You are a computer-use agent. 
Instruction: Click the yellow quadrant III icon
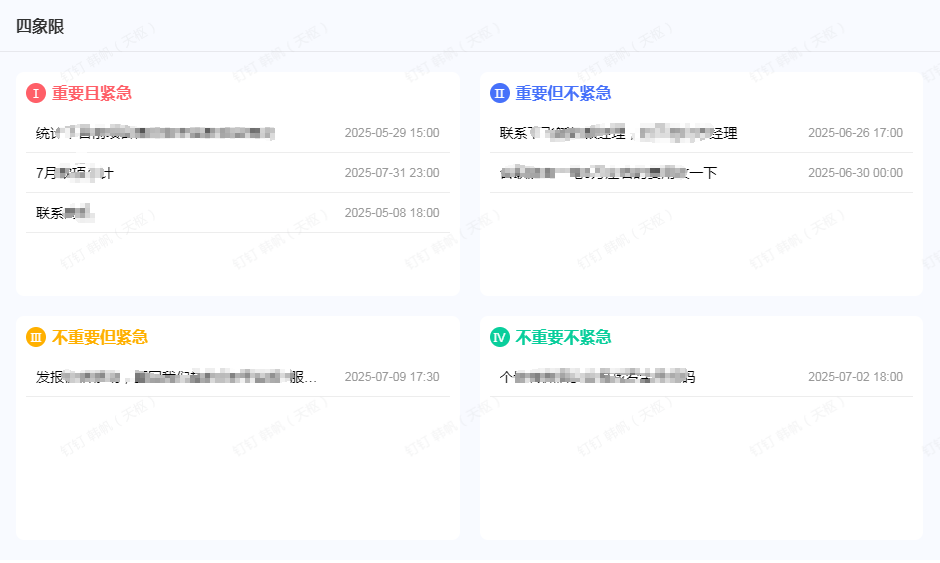[36, 337]
